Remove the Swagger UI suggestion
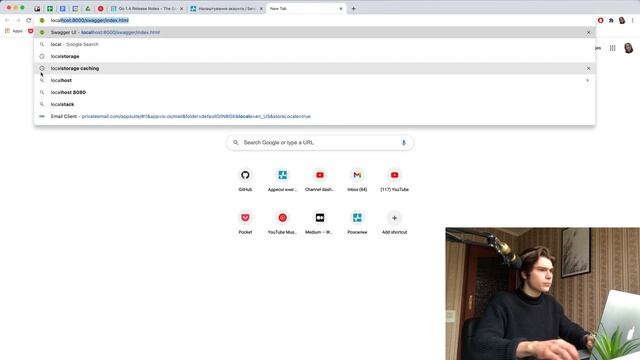The image size is (640, 360). [588, 32]
